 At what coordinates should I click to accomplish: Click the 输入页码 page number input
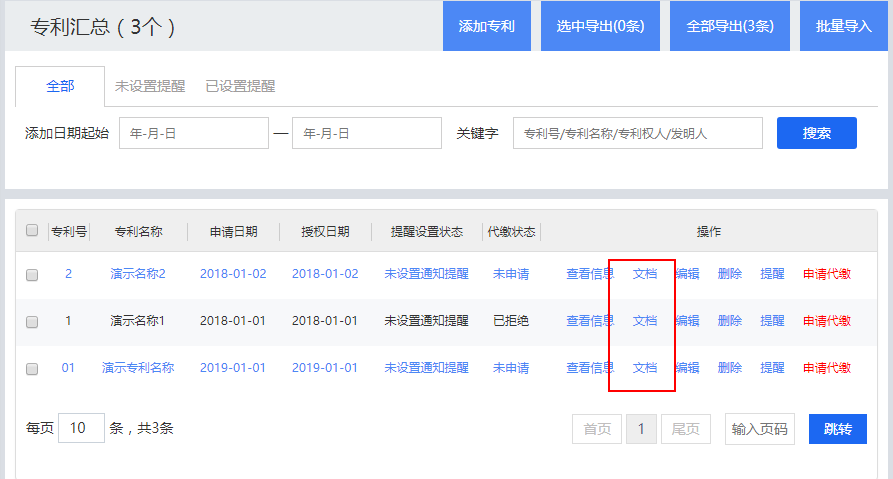point(760,429)
